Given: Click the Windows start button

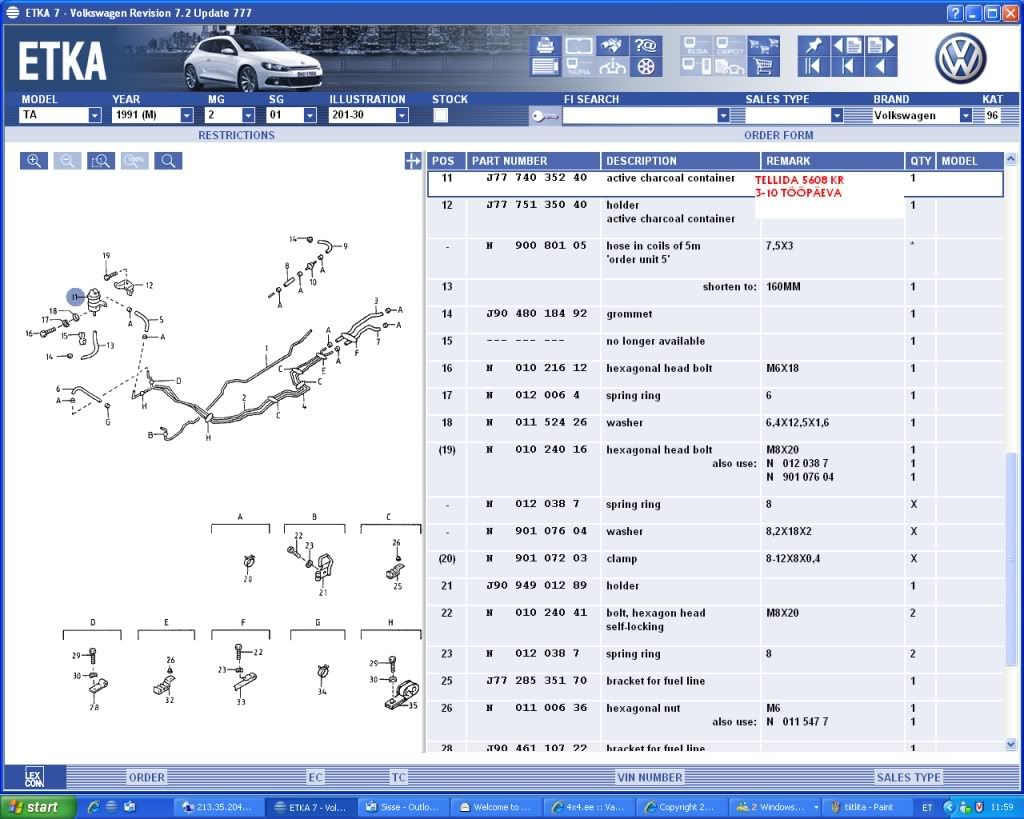Looking at the screenshot, I should (38, 807).
